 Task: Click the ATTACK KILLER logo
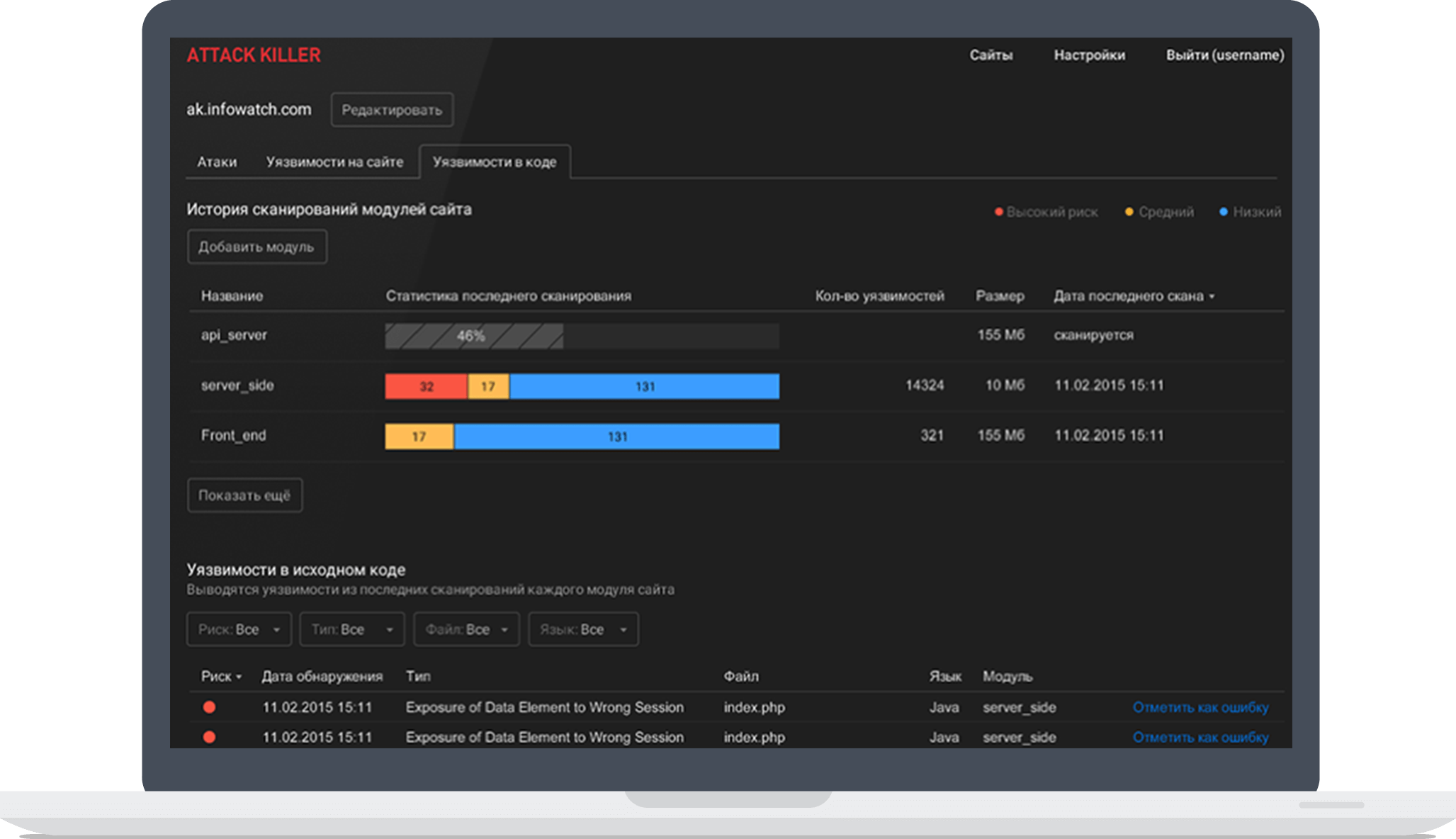point(254,55)
